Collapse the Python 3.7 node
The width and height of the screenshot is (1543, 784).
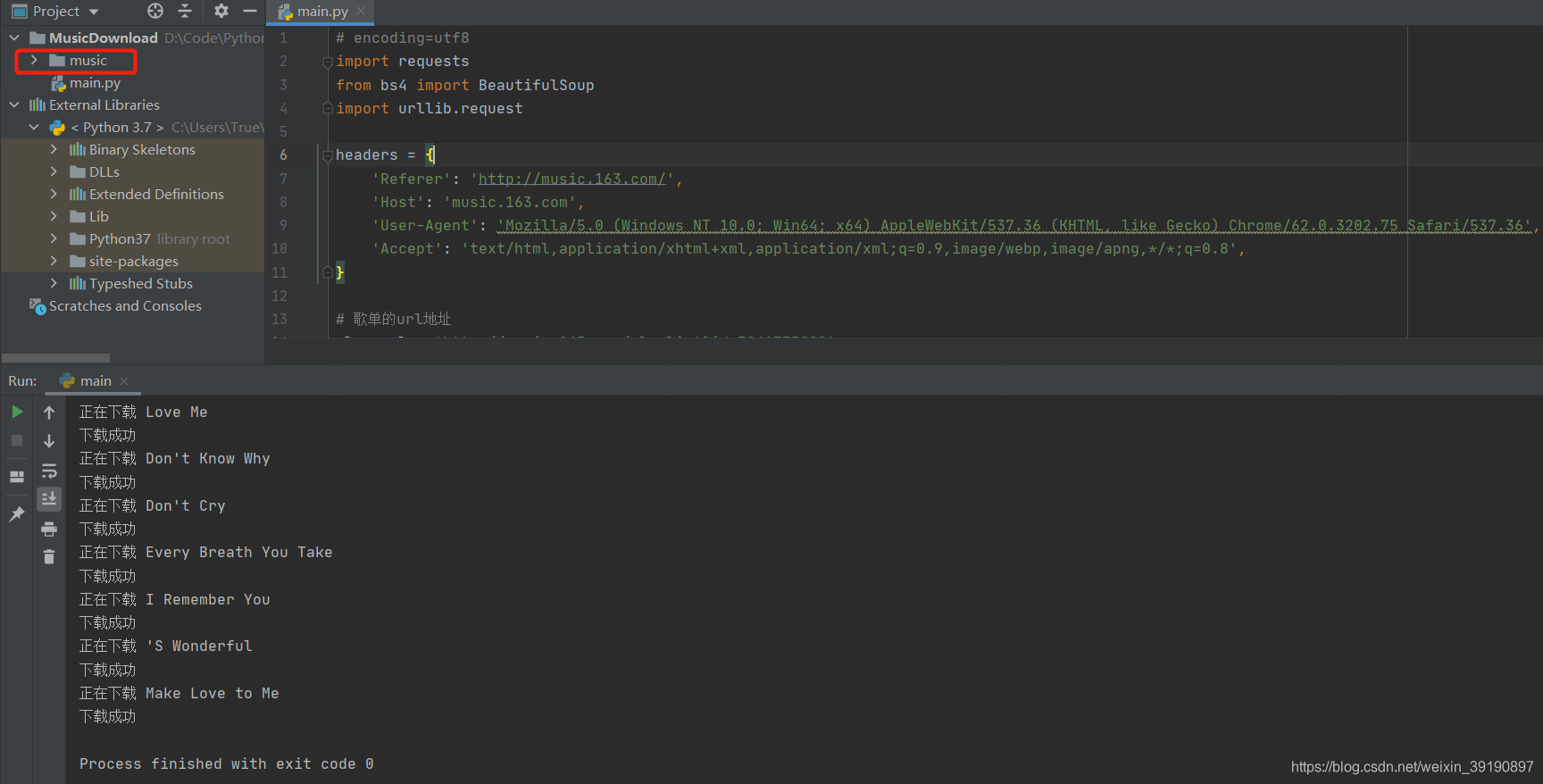(34, 127)
